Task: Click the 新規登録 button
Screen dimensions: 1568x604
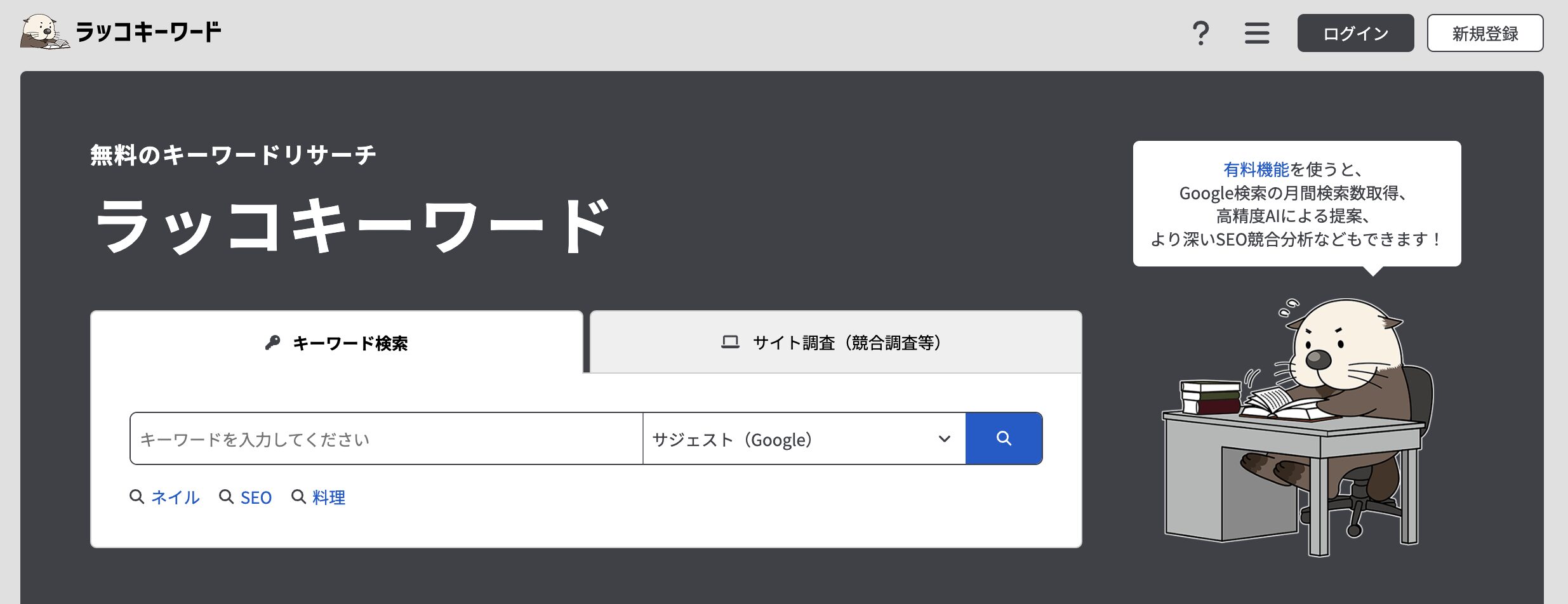Action: (x=1485, y=33)
